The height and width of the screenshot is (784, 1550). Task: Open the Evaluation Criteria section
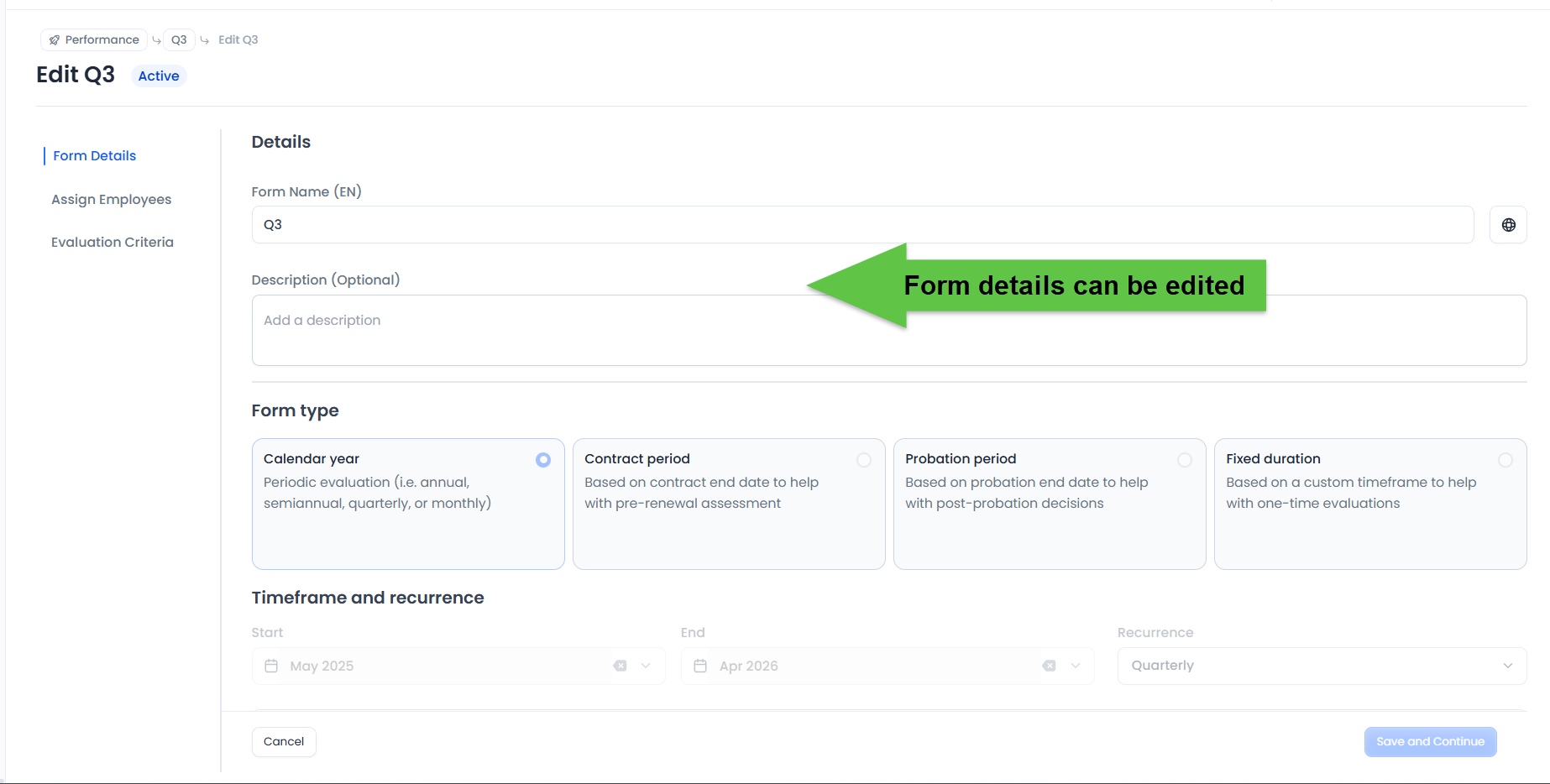(x=112, y=242)
